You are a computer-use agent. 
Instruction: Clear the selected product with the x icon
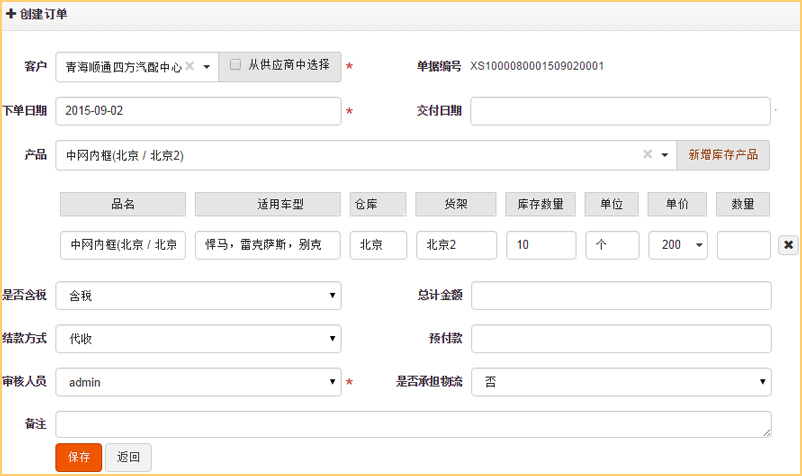[647, 155]
